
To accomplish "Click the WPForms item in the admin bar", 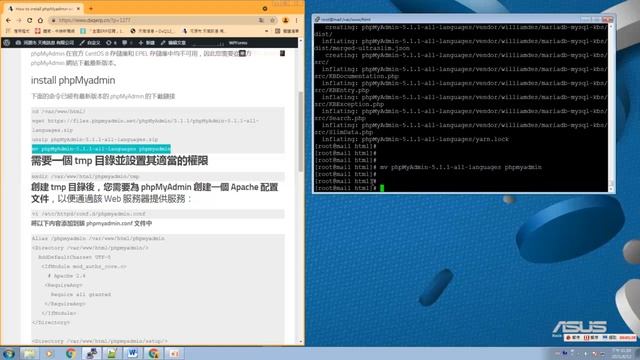I will coord(238,42).
